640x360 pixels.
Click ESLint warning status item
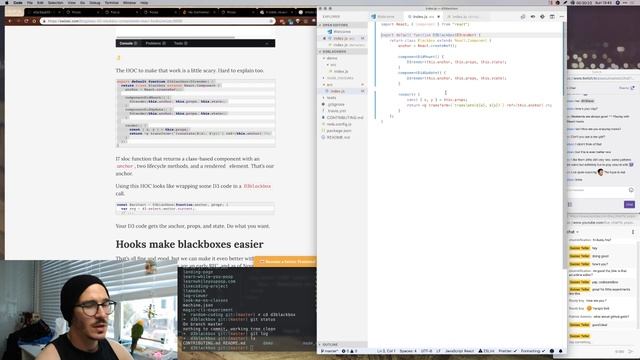(486, 351)
